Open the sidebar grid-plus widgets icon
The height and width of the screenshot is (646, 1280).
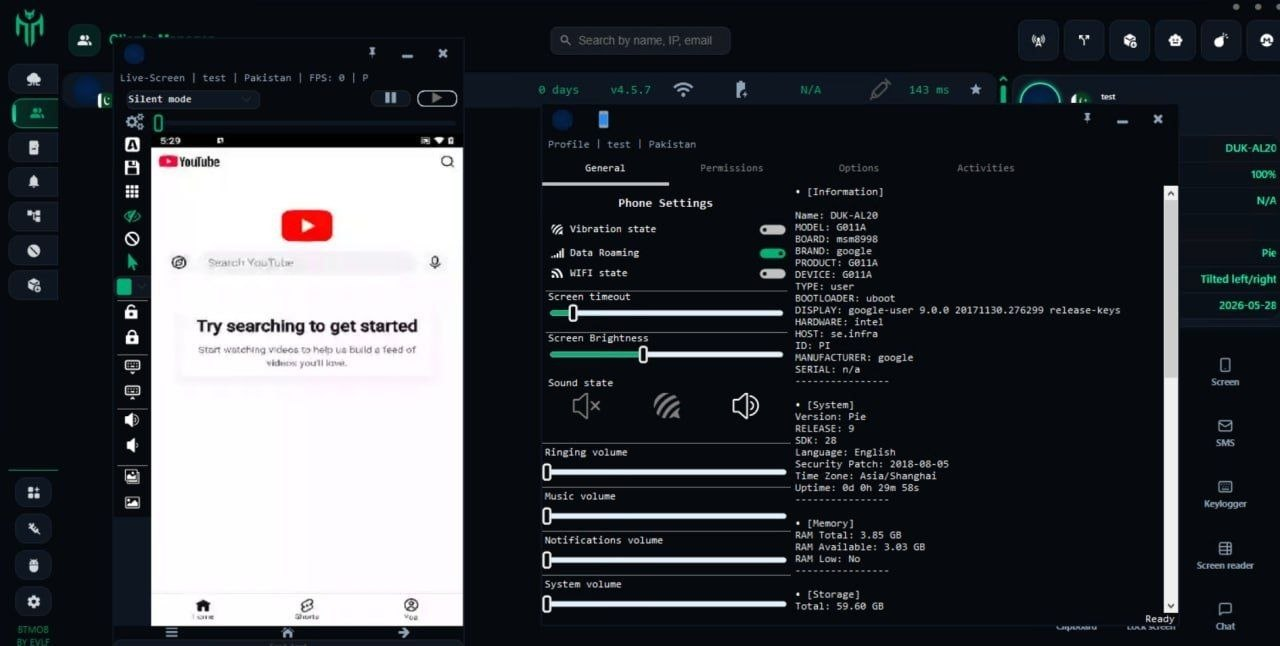coord(33,492)
